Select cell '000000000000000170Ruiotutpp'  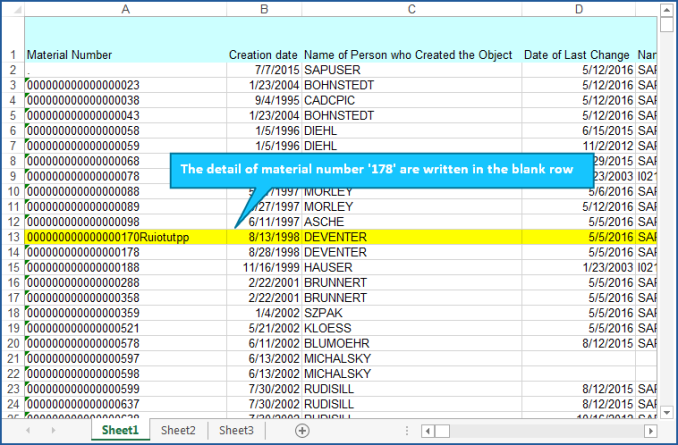click(x=125, y=237)
